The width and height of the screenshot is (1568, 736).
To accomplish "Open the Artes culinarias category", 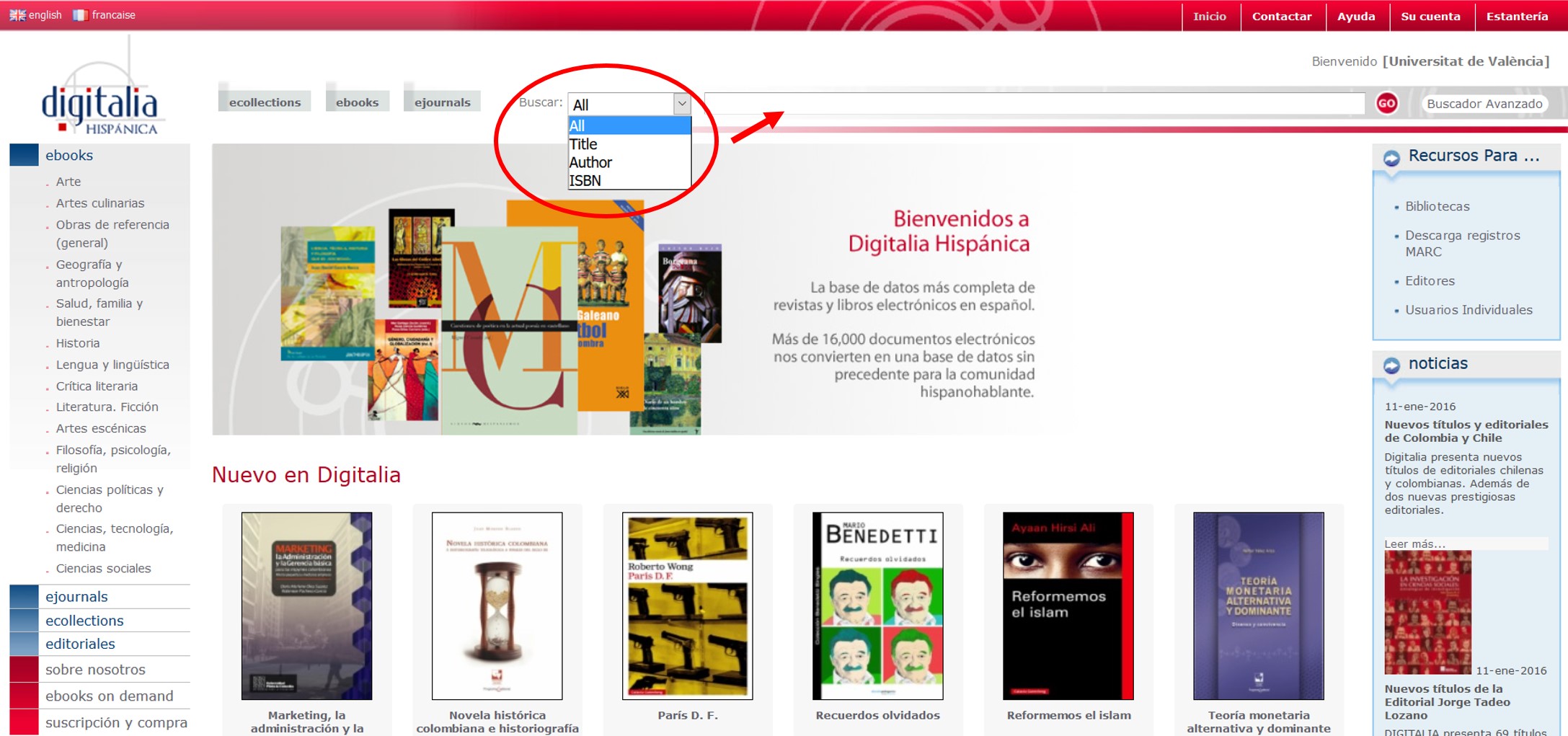I will pyautogui.click(x=100, y=203).
